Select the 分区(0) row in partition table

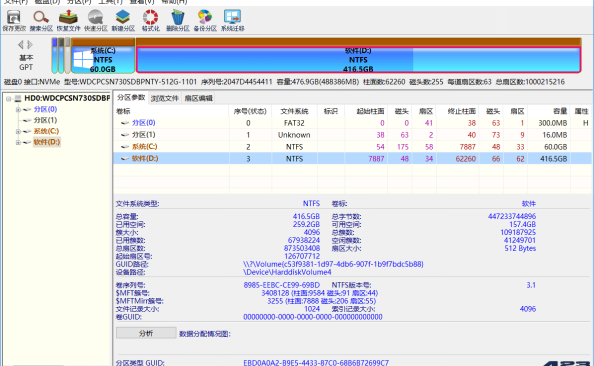coord(352,123)
